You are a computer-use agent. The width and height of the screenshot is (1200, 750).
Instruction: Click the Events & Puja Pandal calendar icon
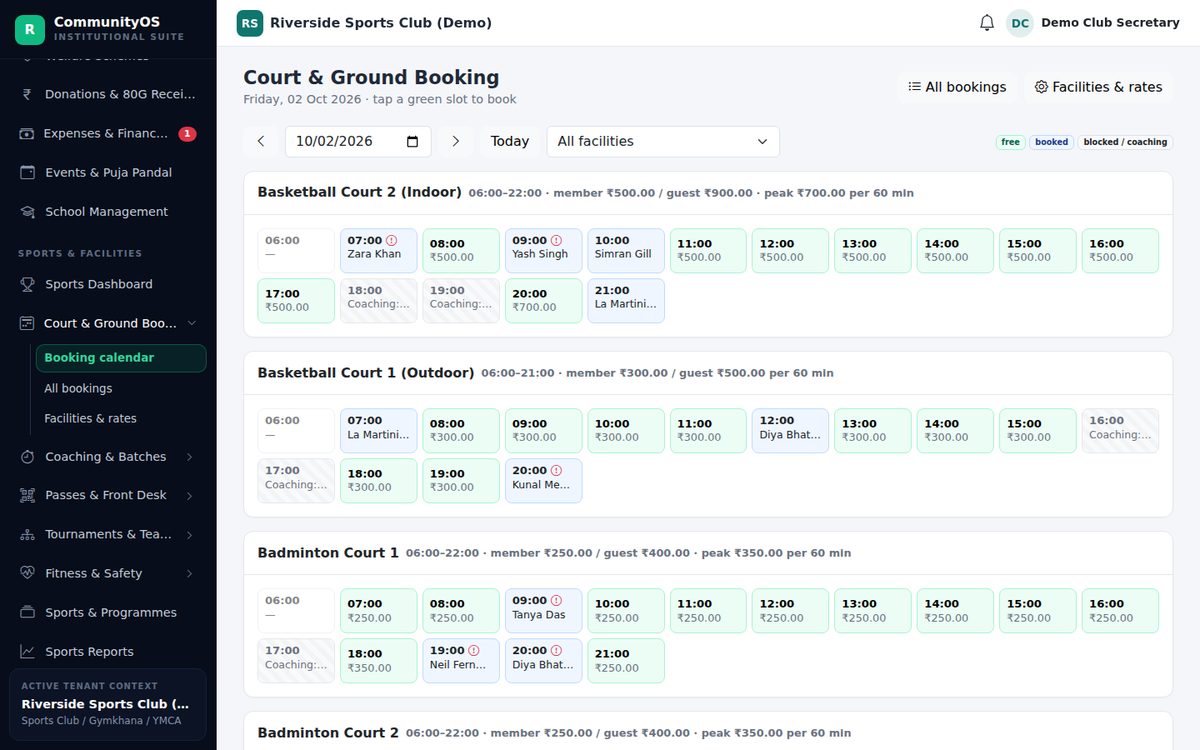(x=27, y=172)
